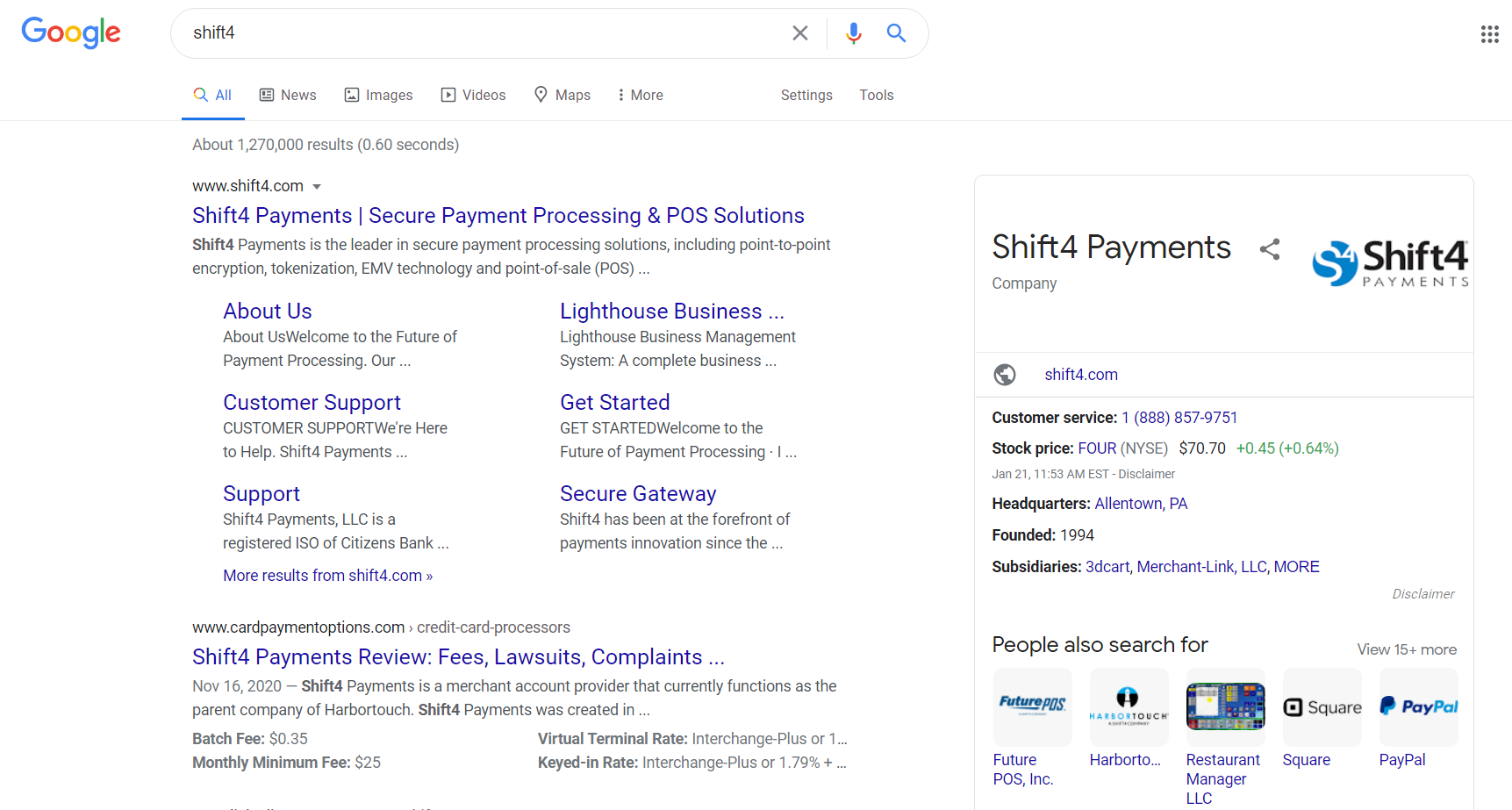Click the microphone voice search icon

pyautogui.click(x=852, y=32)
